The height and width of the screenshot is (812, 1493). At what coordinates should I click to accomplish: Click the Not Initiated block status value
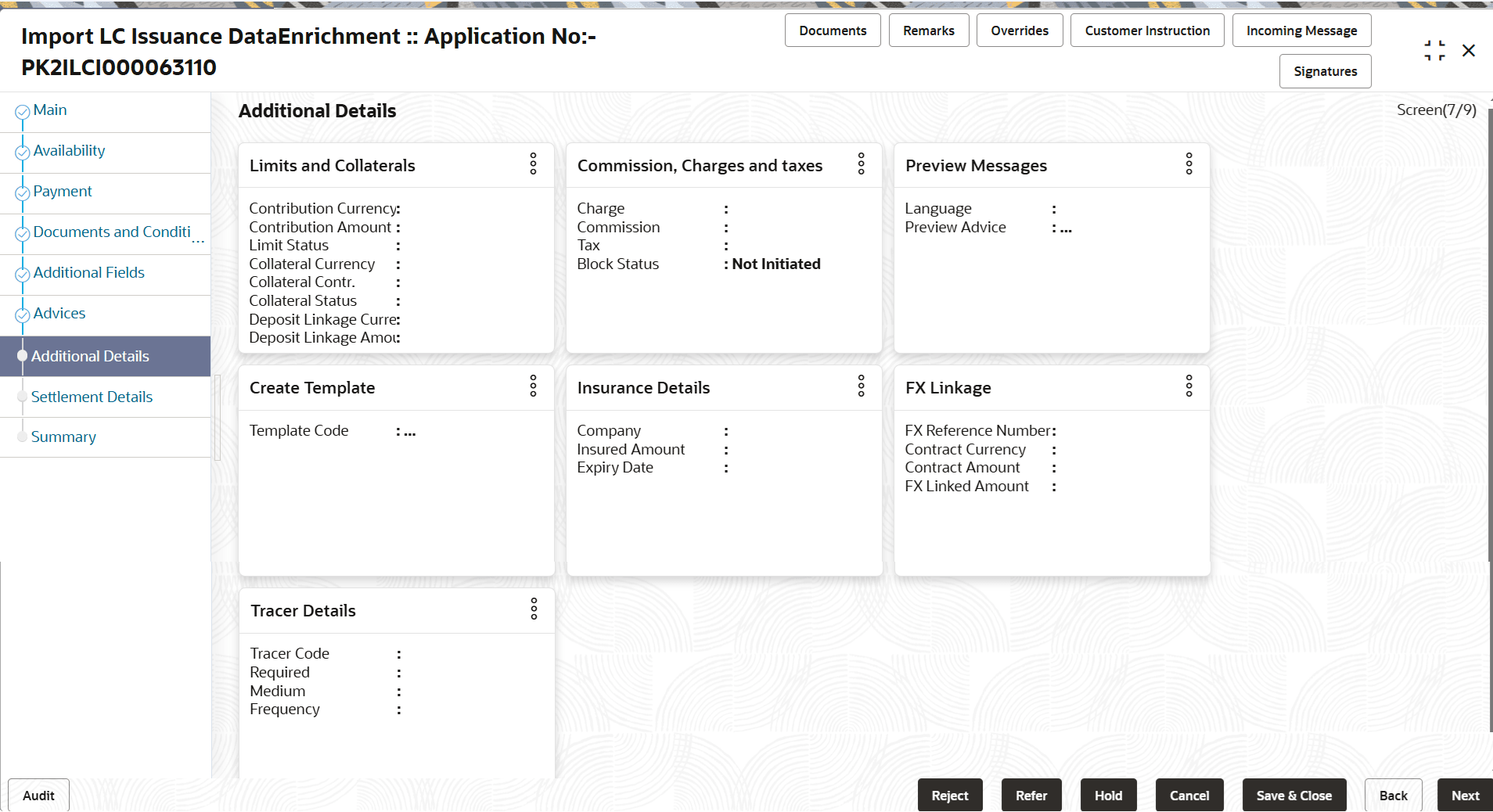tap(776, 264)
